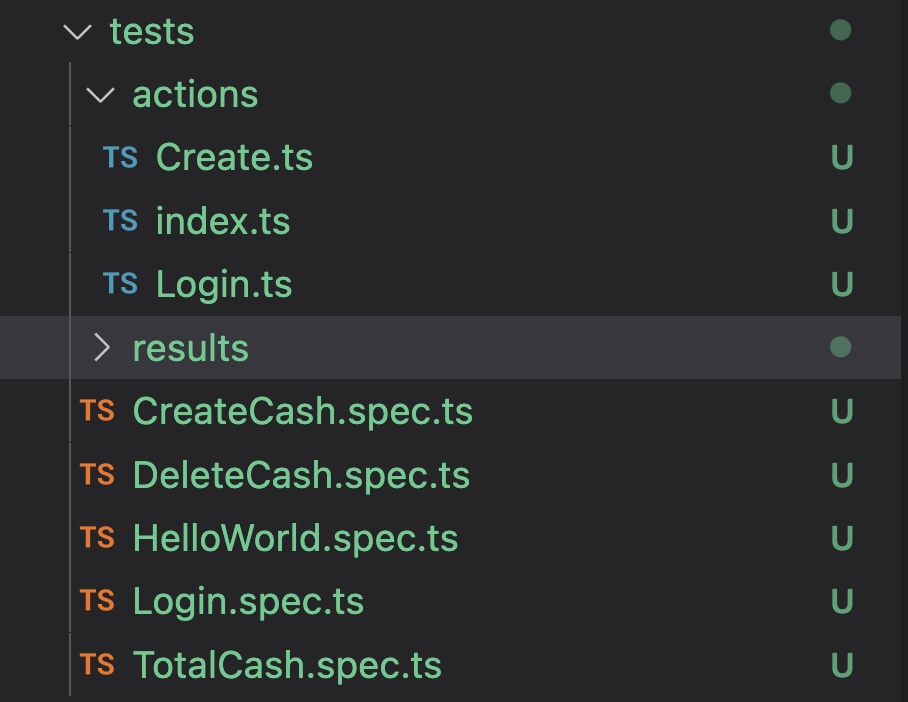Viewport: 908px width, 702px height.
Task: Click the orange TS icon for HelloWorld.spec.ts
Action: pyautogui.click(x=96, y=538)
